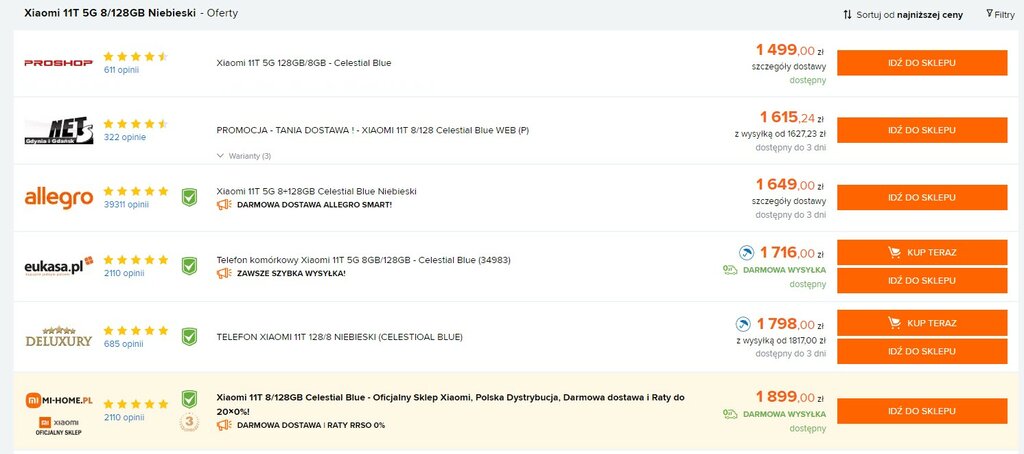Open PROMOCJA - TANIA DOSTAWA offer title
1024x454 pixels.
click(x=372, y=130)
